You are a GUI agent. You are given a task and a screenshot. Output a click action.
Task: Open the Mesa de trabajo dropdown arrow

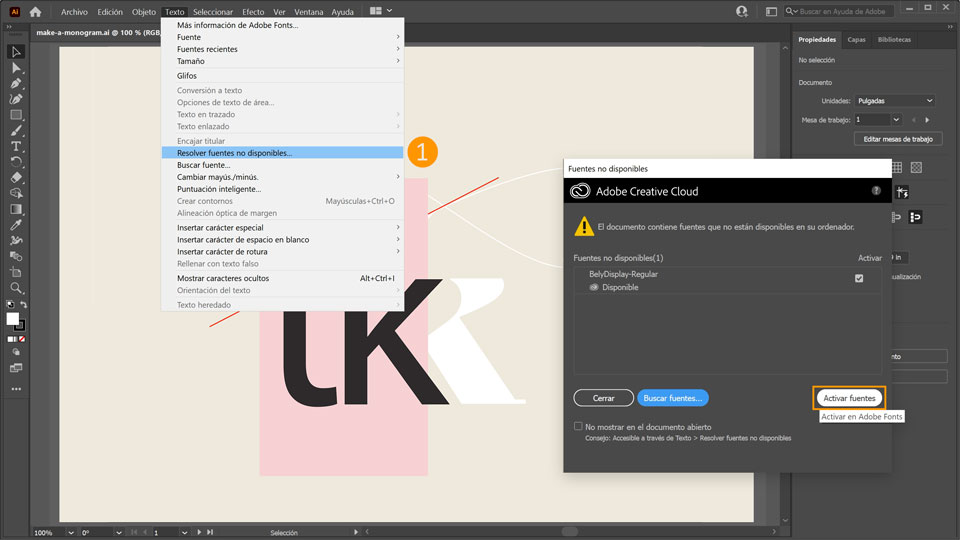pyautogui.click(x=896, y=120)
